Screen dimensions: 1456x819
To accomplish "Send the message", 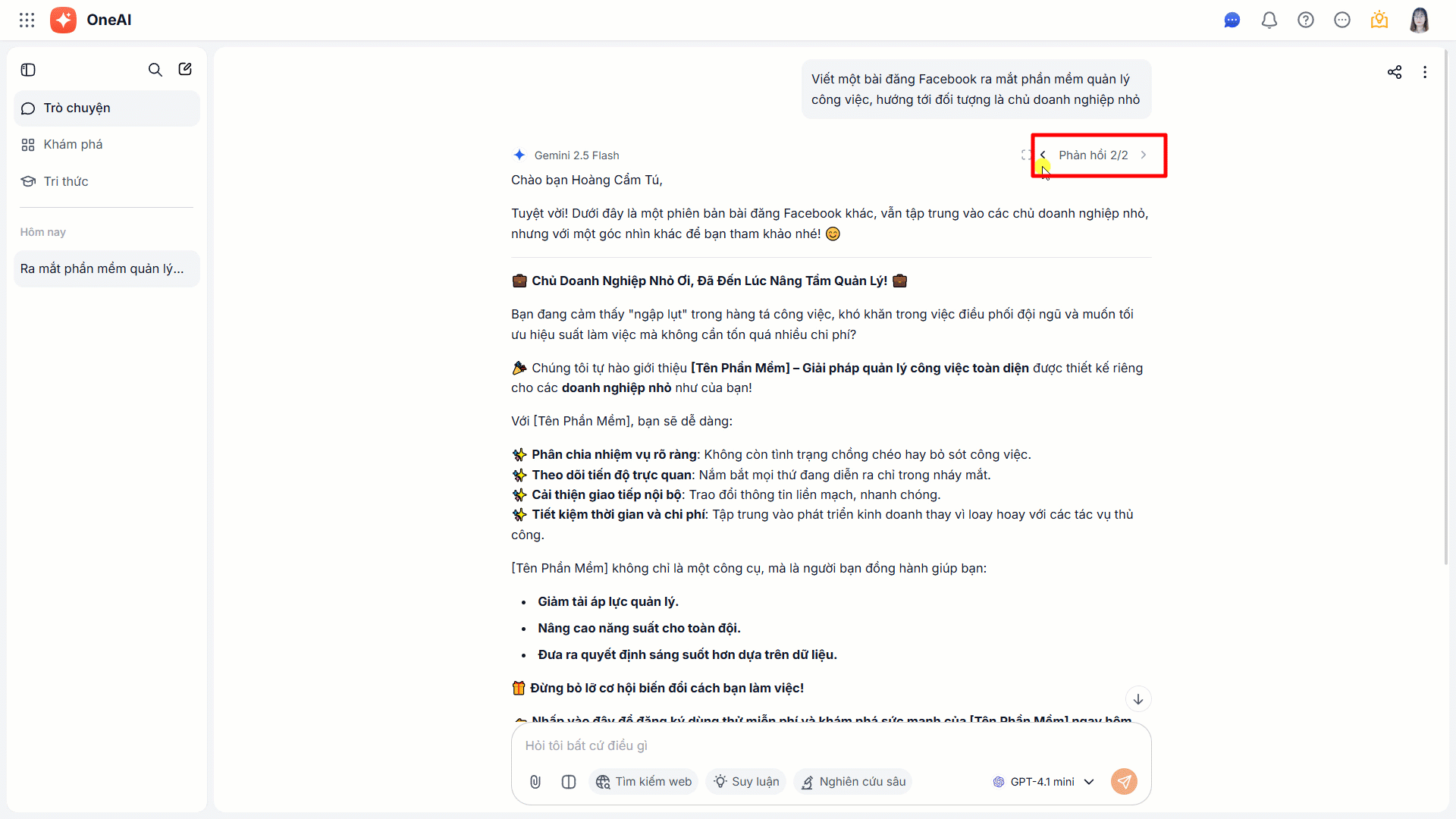I will (x=1124, y=782).
